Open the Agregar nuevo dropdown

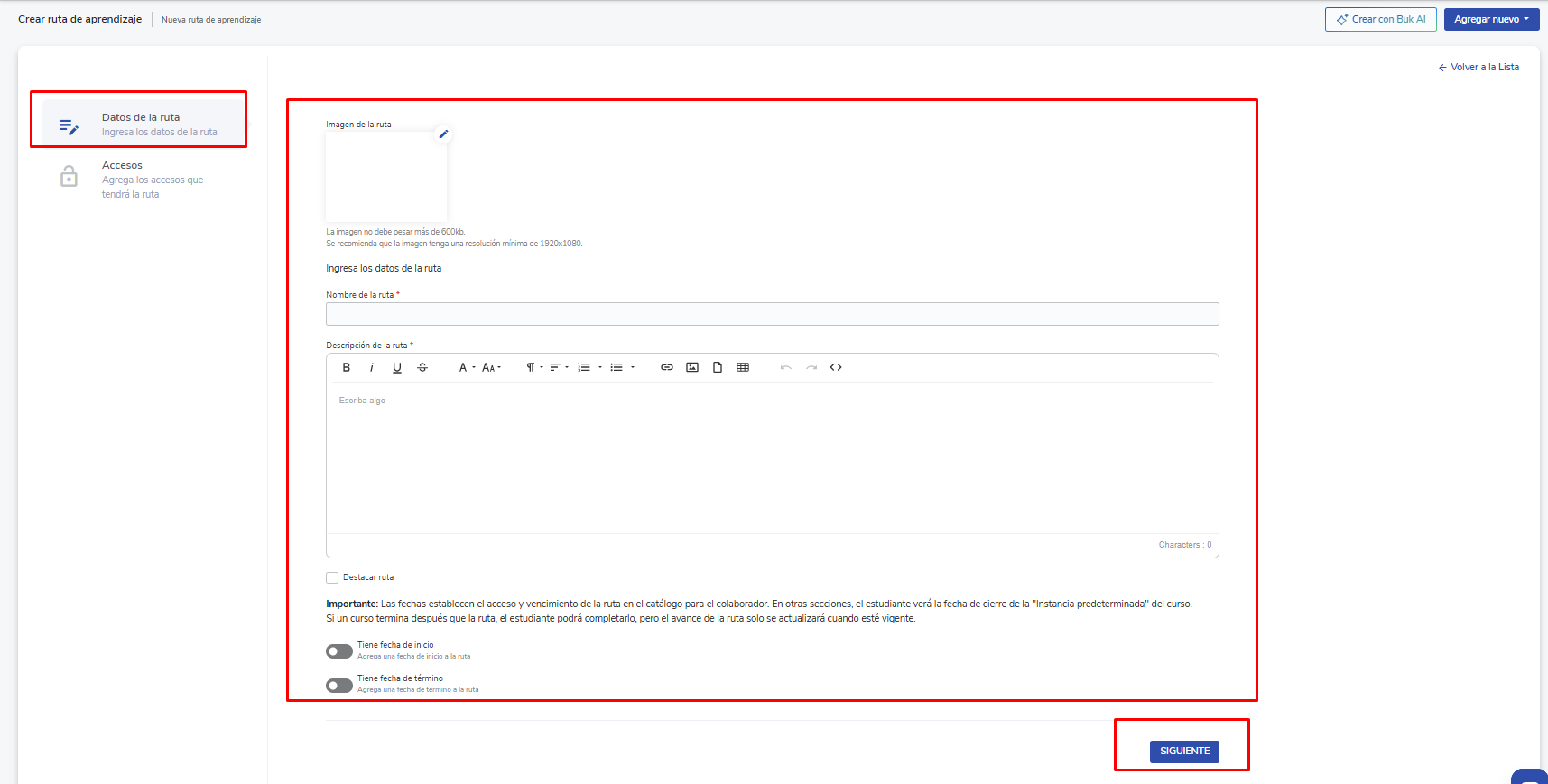coord(1490,19)
